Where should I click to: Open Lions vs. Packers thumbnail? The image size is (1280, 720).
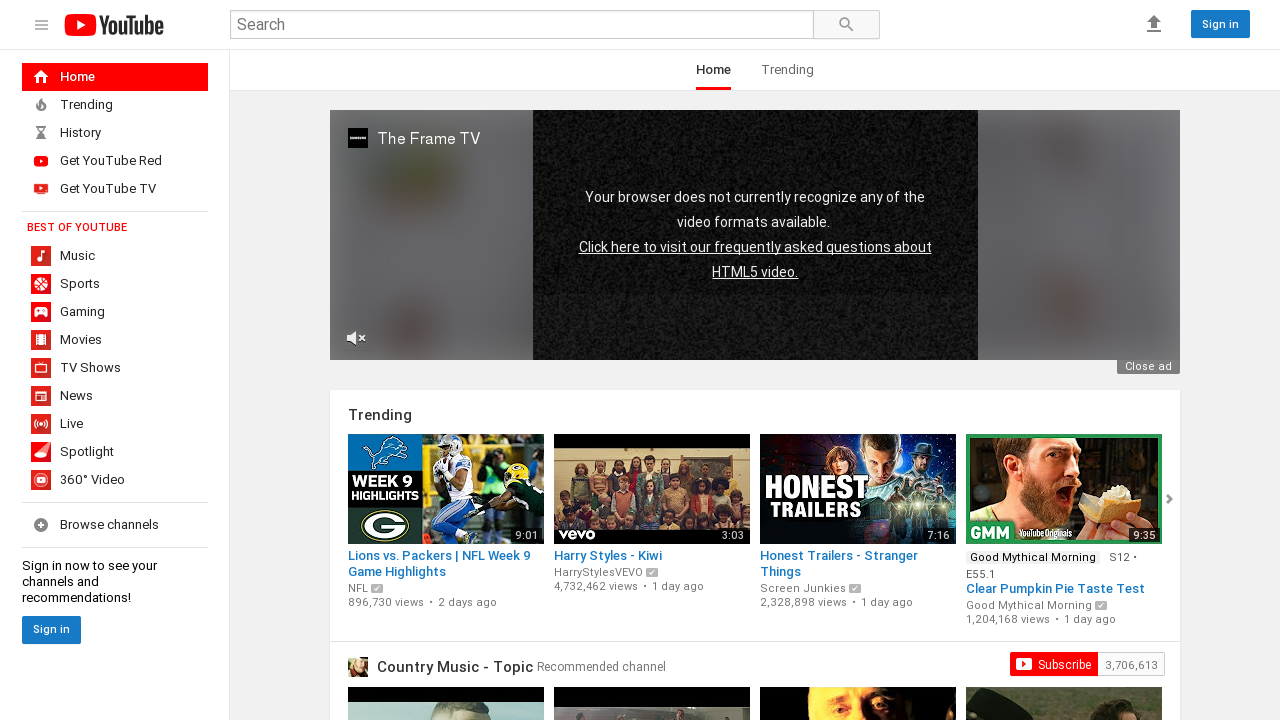(x=446, y=489)
